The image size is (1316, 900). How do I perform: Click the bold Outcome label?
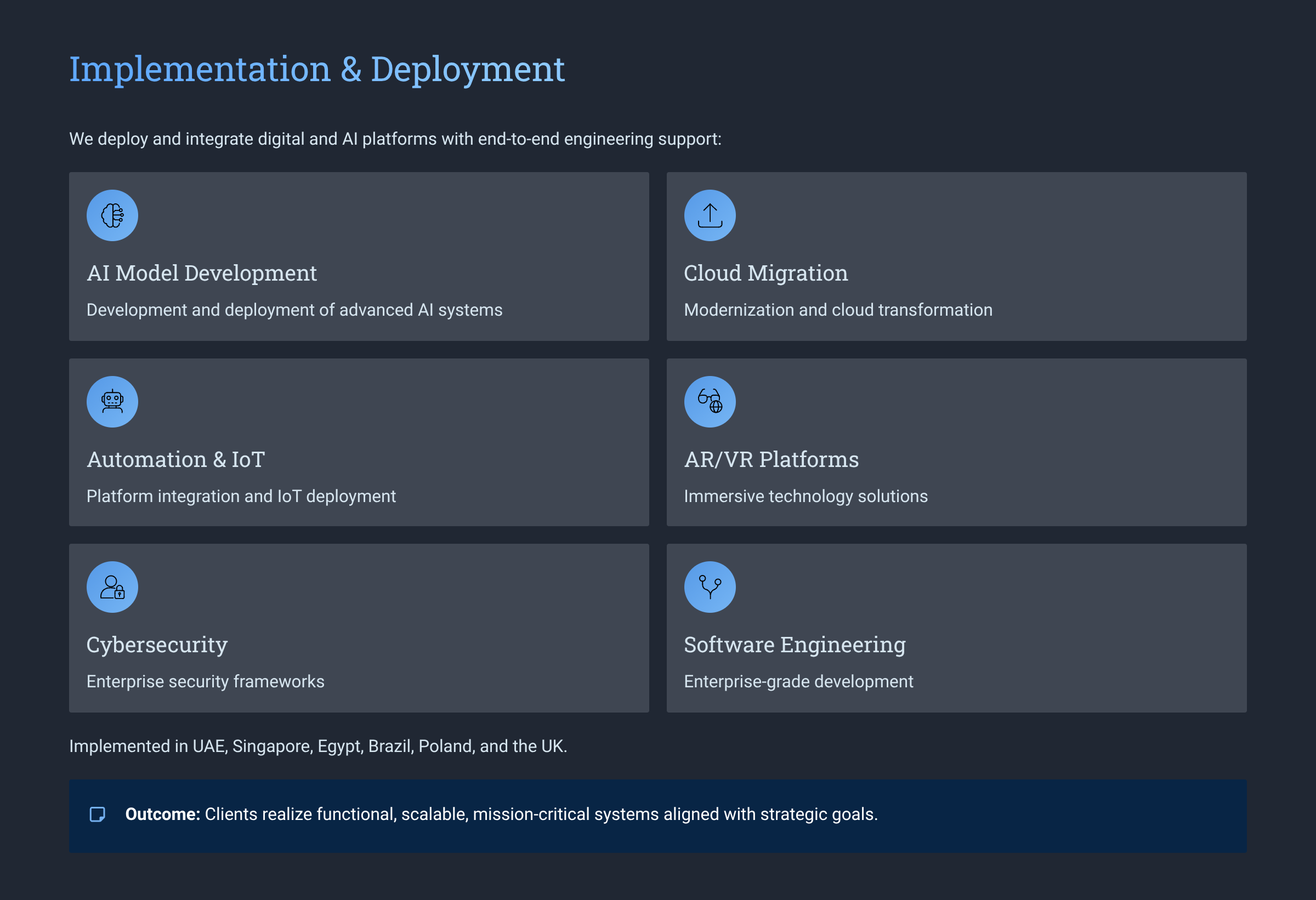162,814
